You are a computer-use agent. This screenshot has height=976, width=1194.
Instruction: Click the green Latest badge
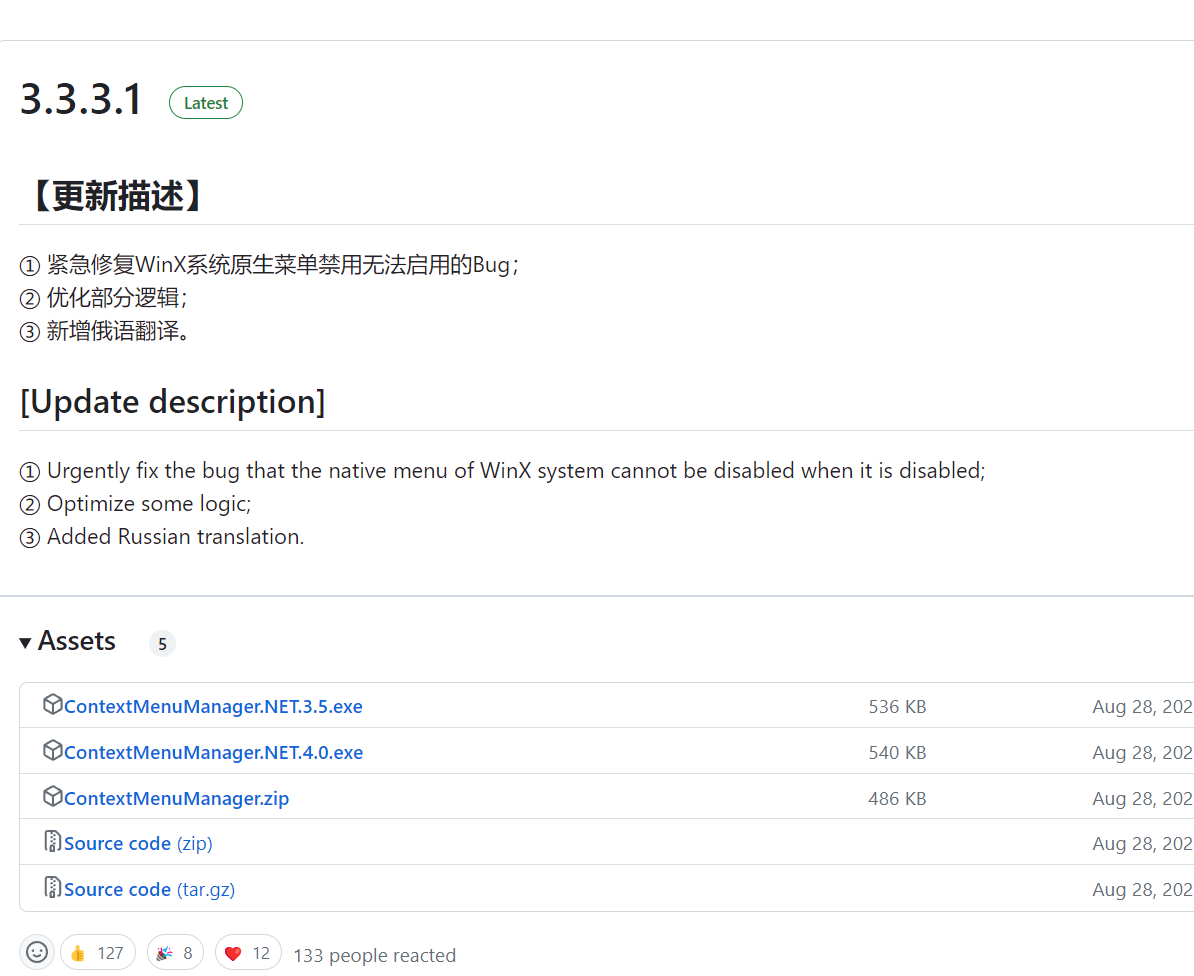pyautogui.click(x=206, y=103)
